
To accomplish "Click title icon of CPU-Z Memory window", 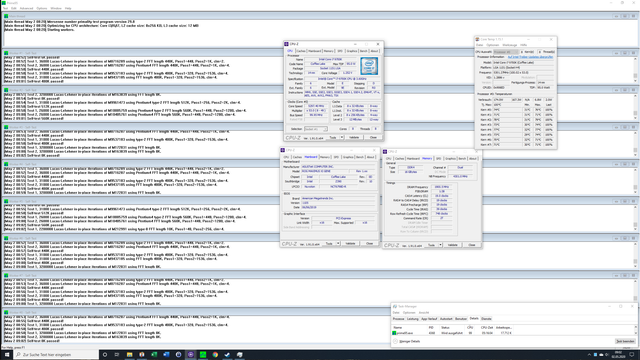I will (x=385, y=151).
